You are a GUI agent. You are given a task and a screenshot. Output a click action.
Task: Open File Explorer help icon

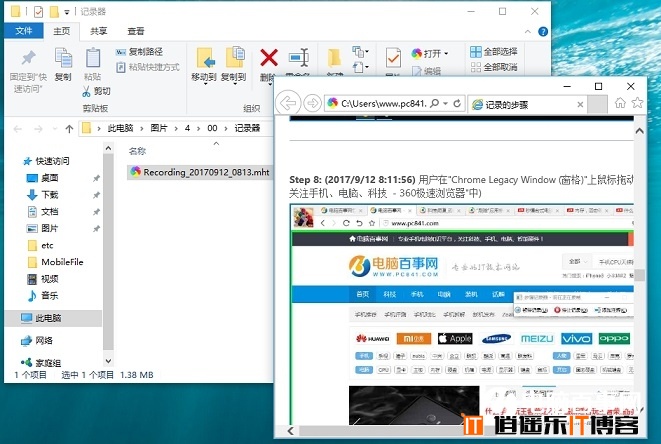tap(543, 32)
